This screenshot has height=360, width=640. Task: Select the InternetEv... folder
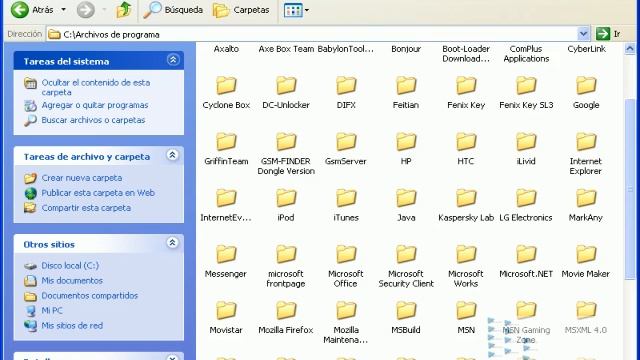pyautogui.click(x=226, y=206)
